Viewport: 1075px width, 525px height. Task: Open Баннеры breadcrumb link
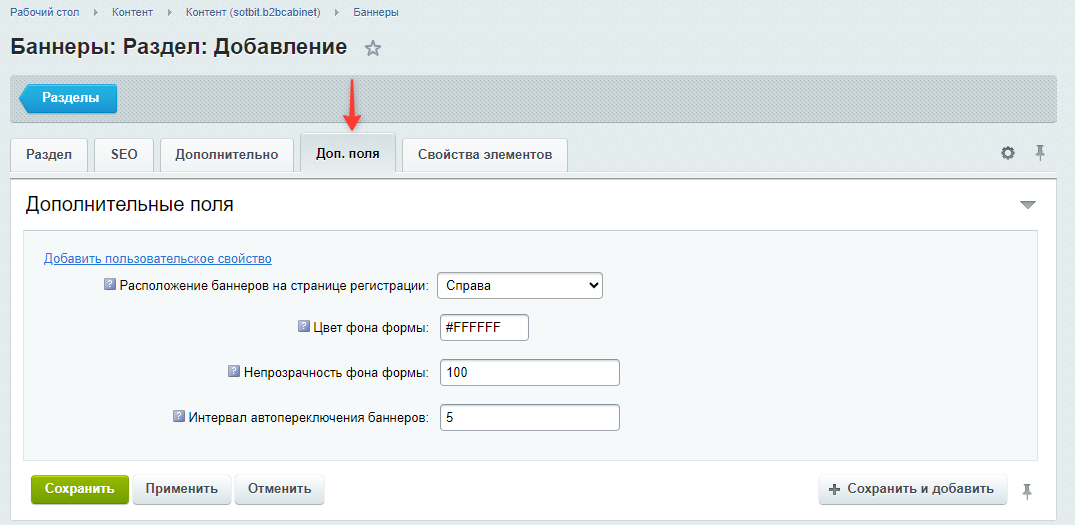376,12
